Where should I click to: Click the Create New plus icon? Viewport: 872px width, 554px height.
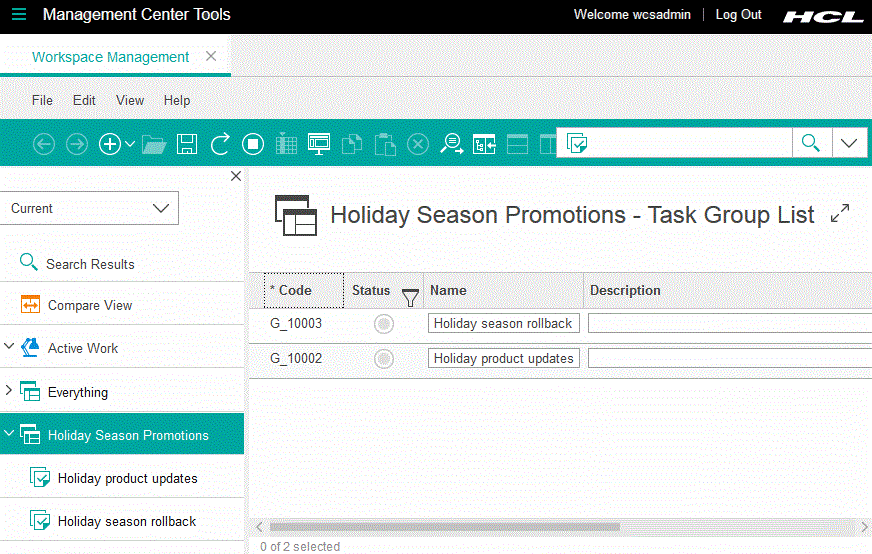[x=110, y=144]
